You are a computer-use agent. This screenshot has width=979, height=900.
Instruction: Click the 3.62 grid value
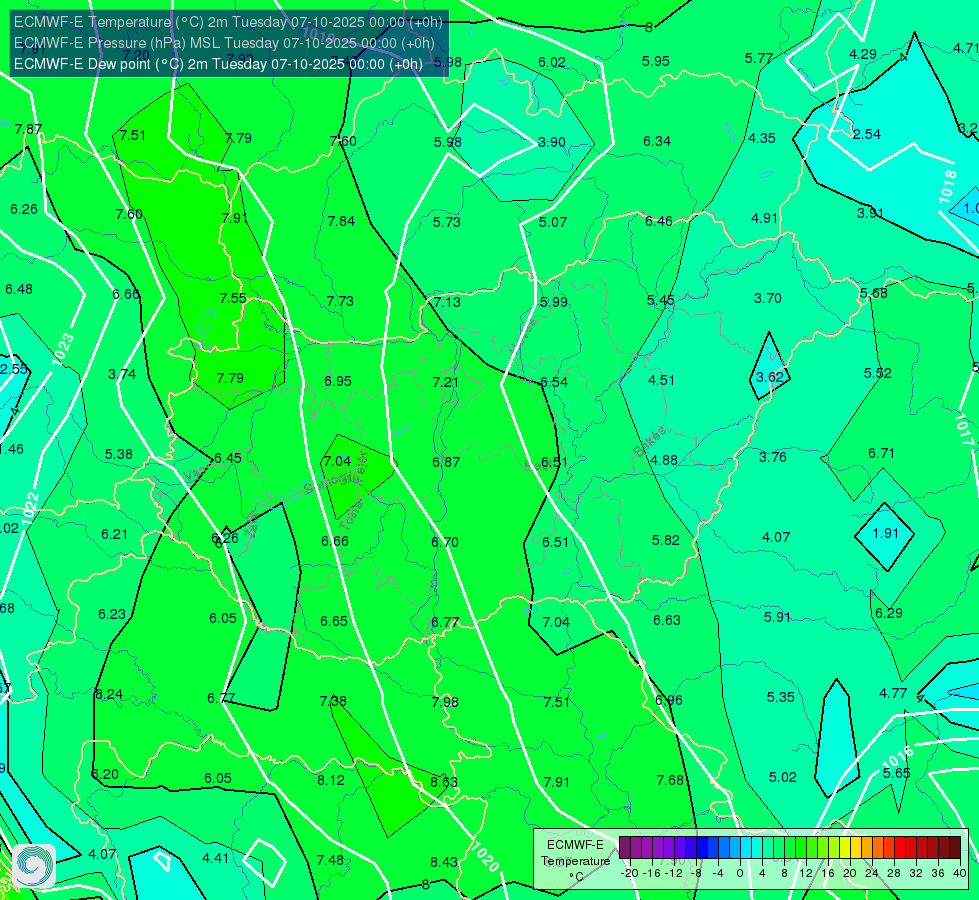click(x=769, y=377)
